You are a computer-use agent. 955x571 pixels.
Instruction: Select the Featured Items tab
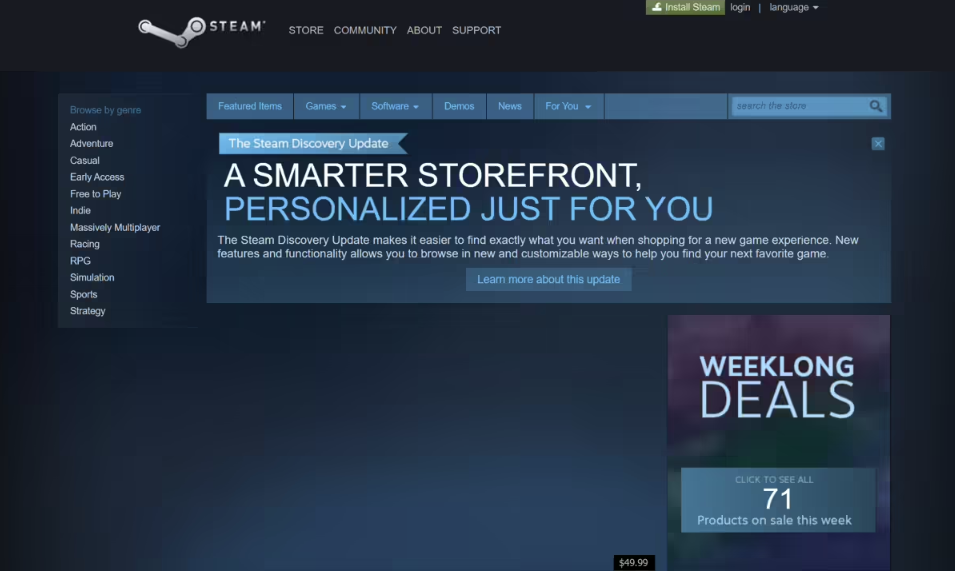coord(250,107)
